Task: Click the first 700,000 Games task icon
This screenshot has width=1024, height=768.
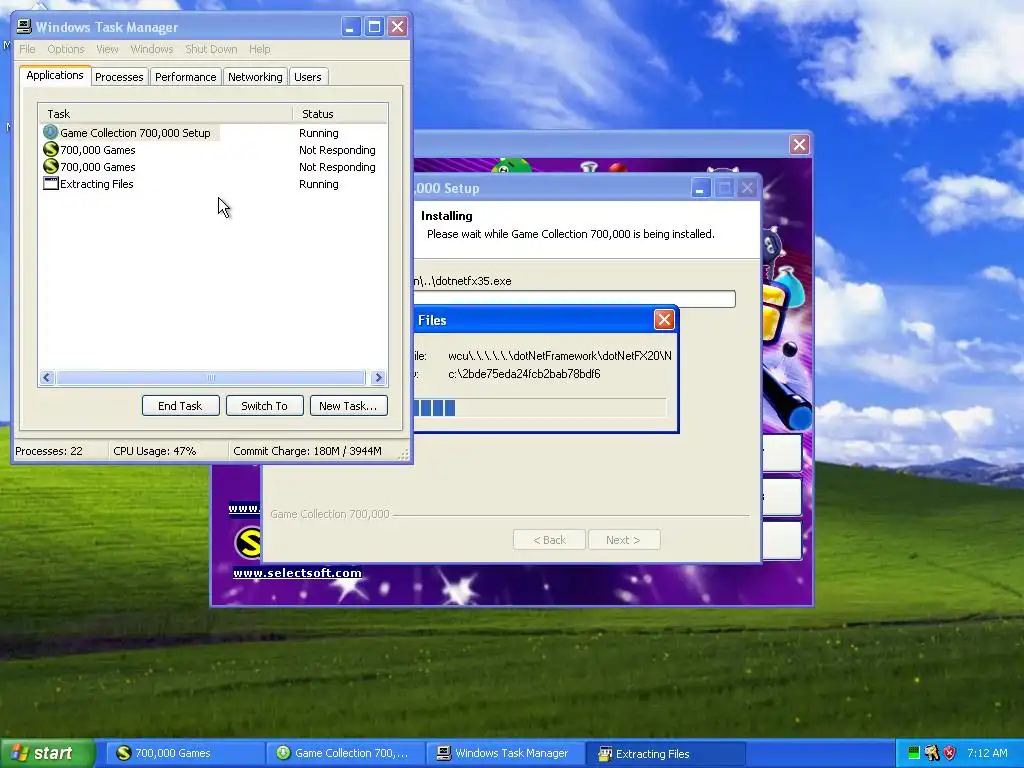Action: tap(50, 150)
